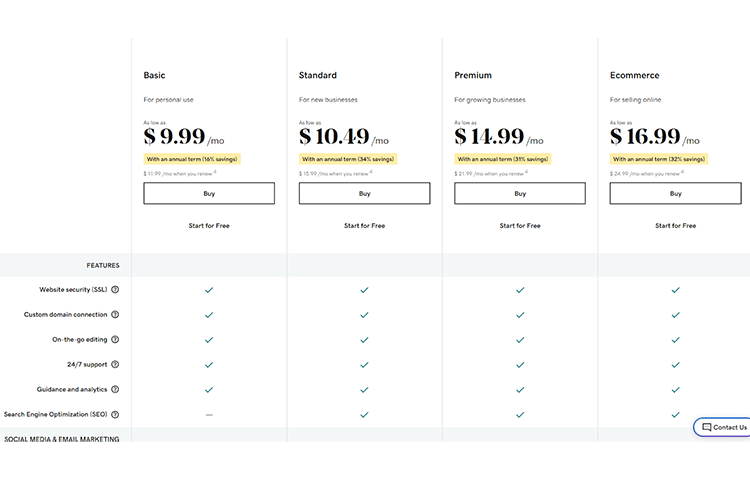The width and height of the screenshot is (750, 480).
Task: Purchase the Ecommerce plan with Buy
Action: (675, 193)
